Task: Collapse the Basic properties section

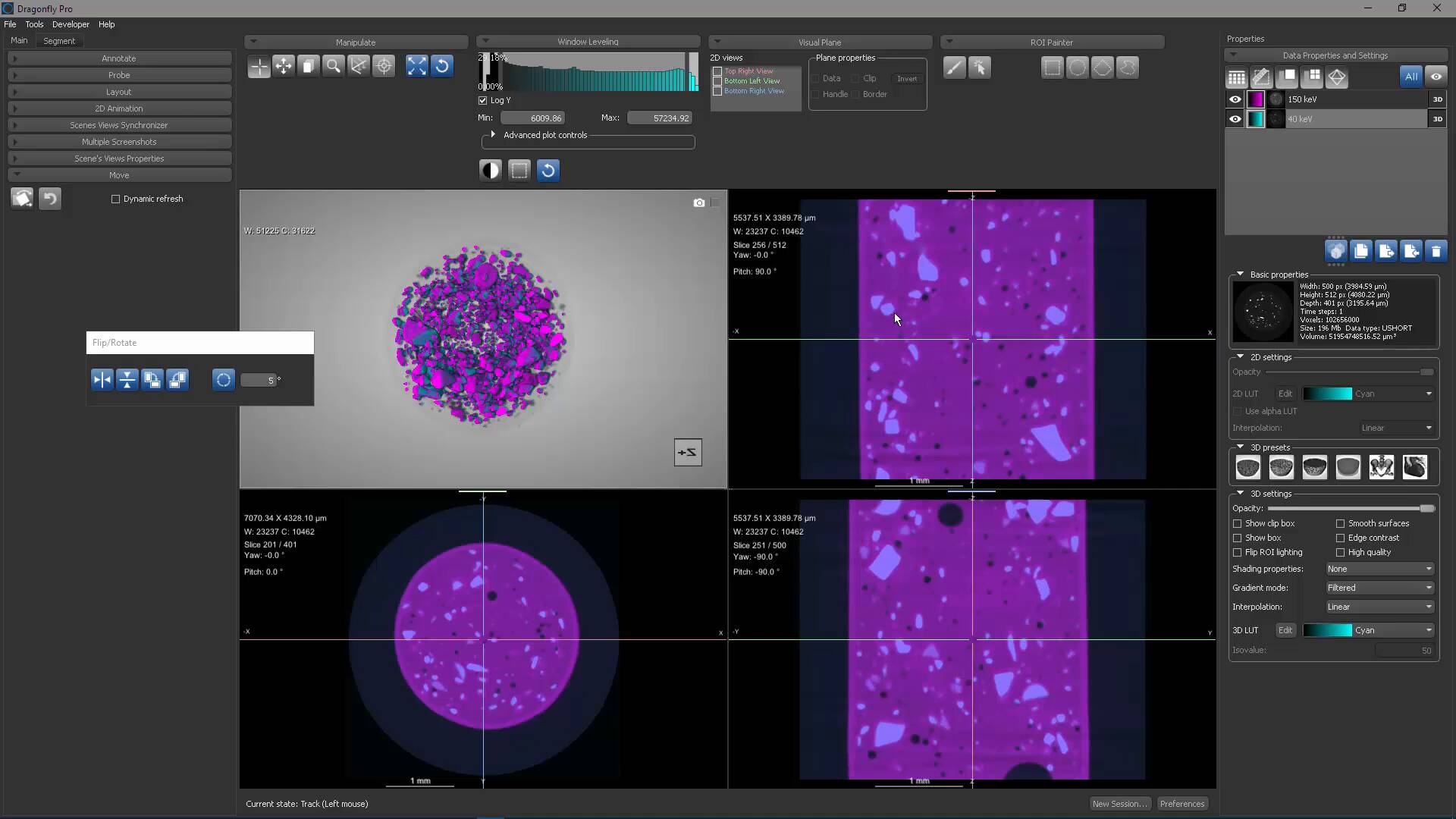Action: pos(1241,275)
